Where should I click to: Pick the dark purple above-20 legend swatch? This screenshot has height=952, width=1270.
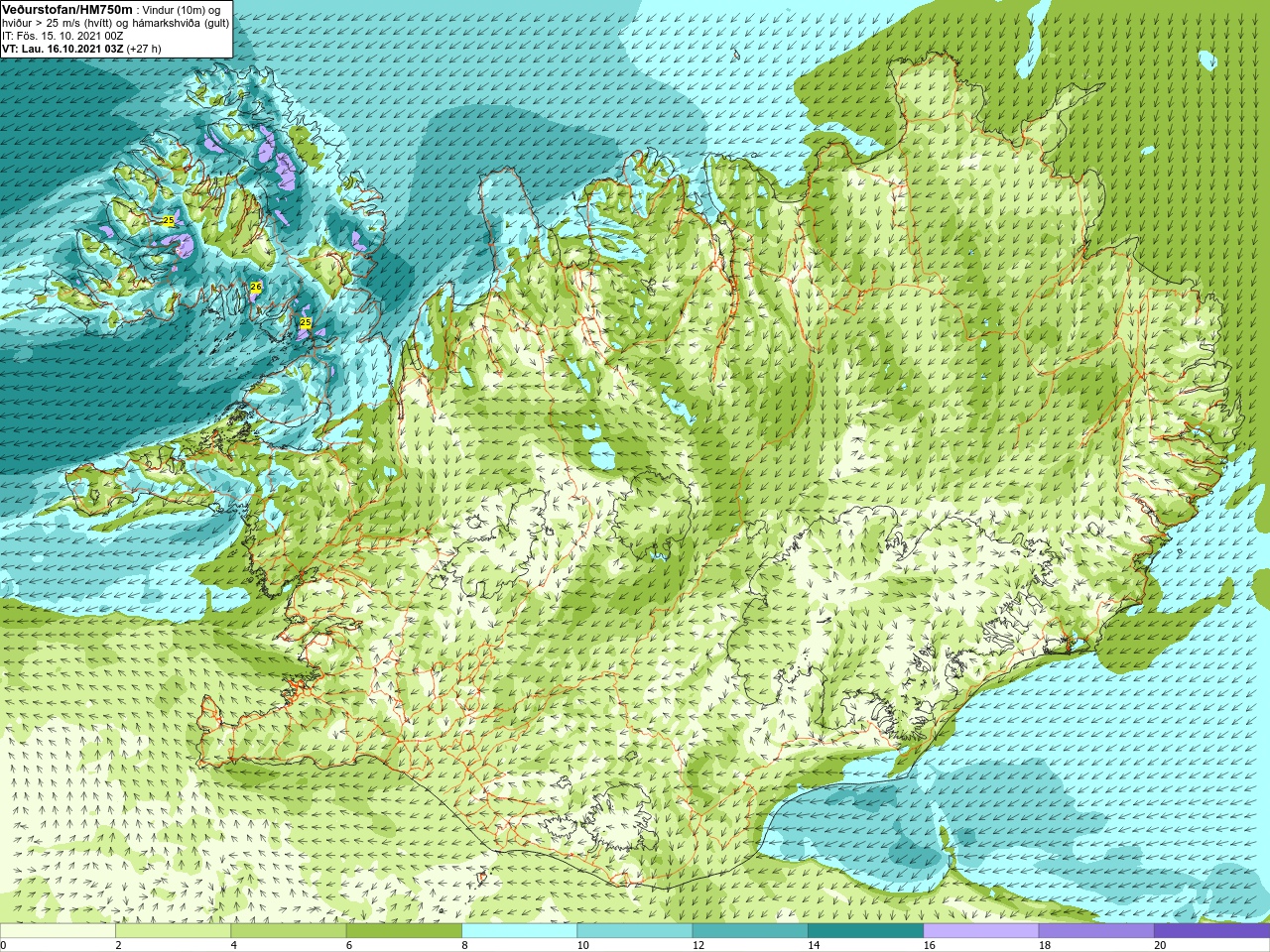(x=1211, y=931)
